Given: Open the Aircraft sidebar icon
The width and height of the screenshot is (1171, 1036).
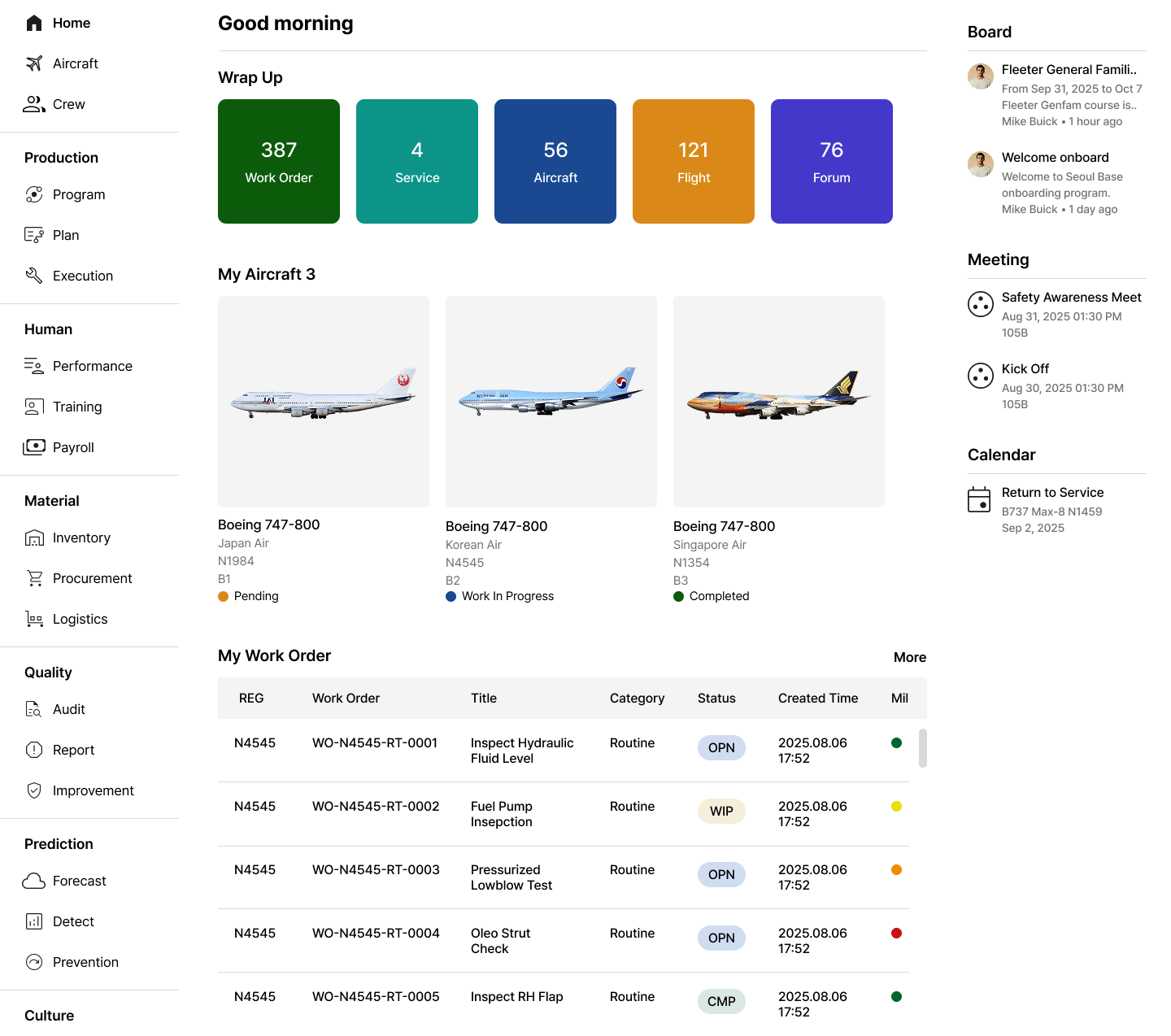Looking at the screenshot, I should coord(34,63).
